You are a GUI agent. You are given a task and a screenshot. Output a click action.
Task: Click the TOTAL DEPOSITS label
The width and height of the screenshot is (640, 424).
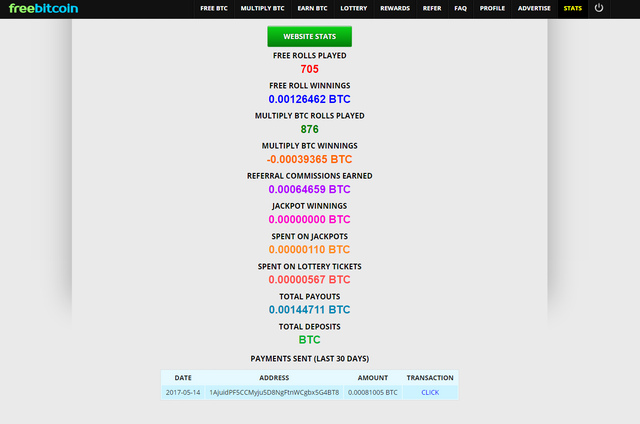coord(309,327)
